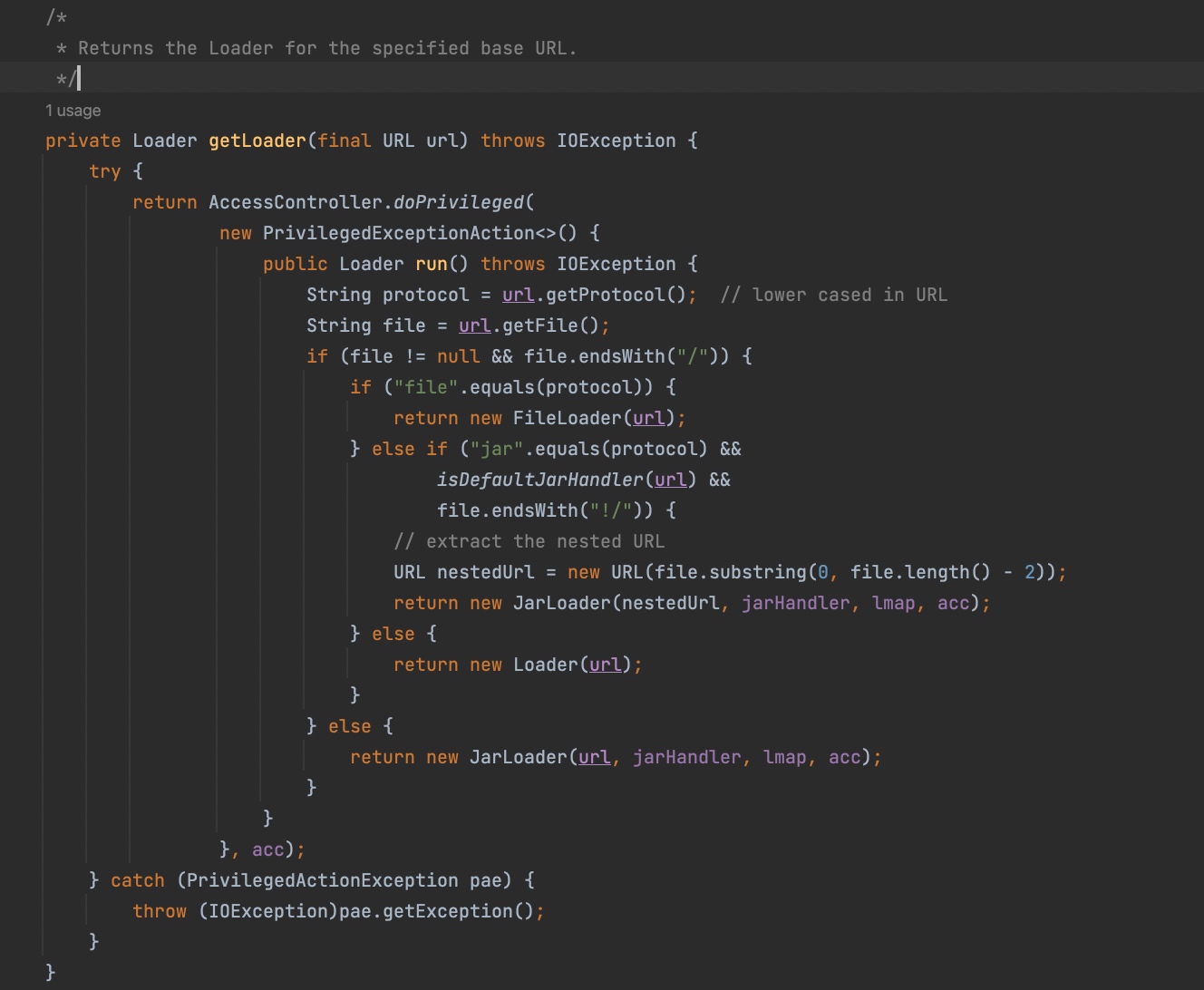The width and height of the screenshot is (1204, 990).
Task: Click the getProtocol() method call
Action: [x=615, y=295]
